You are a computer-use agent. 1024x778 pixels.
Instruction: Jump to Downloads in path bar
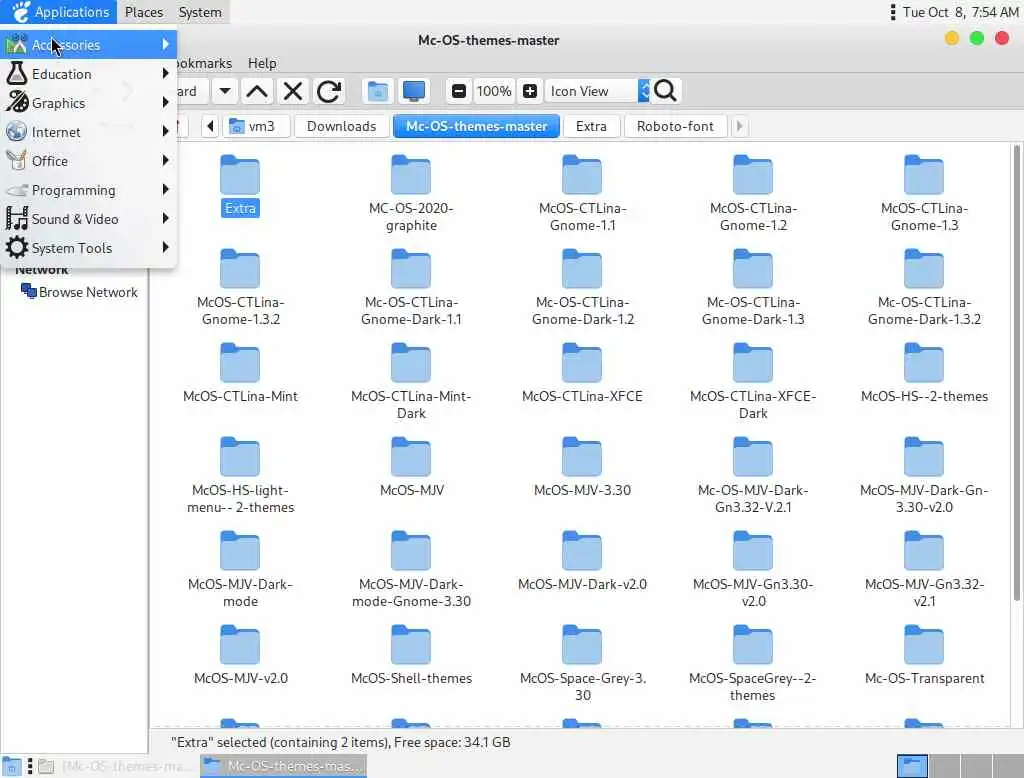point(342,126)
